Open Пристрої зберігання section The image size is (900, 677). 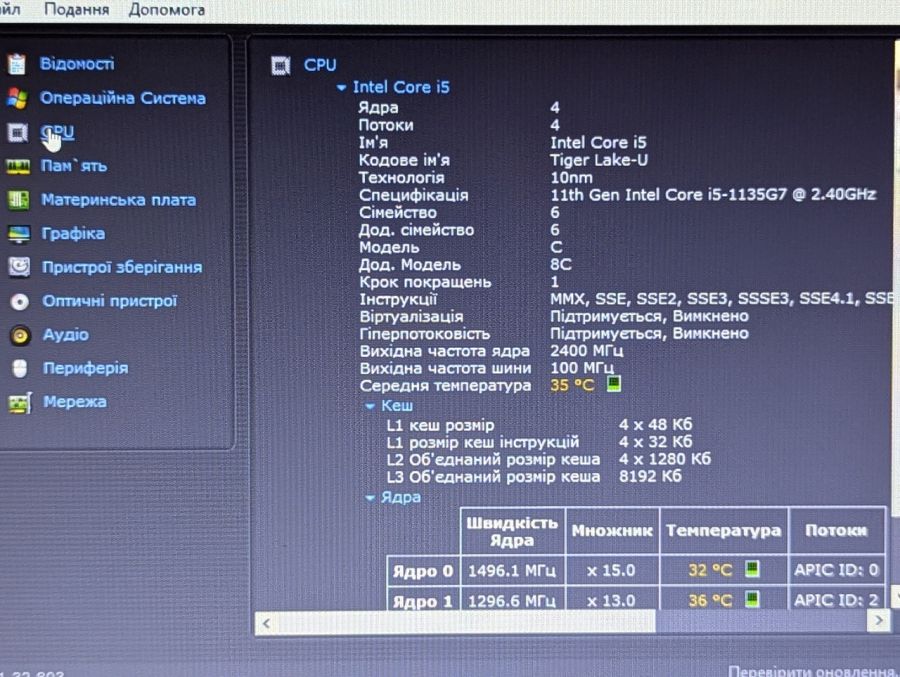[122, 267]
